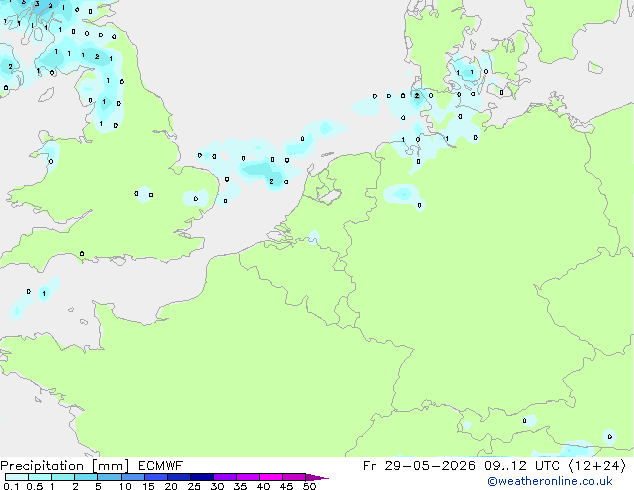Click the "45" legend scale label

(286, 486)
